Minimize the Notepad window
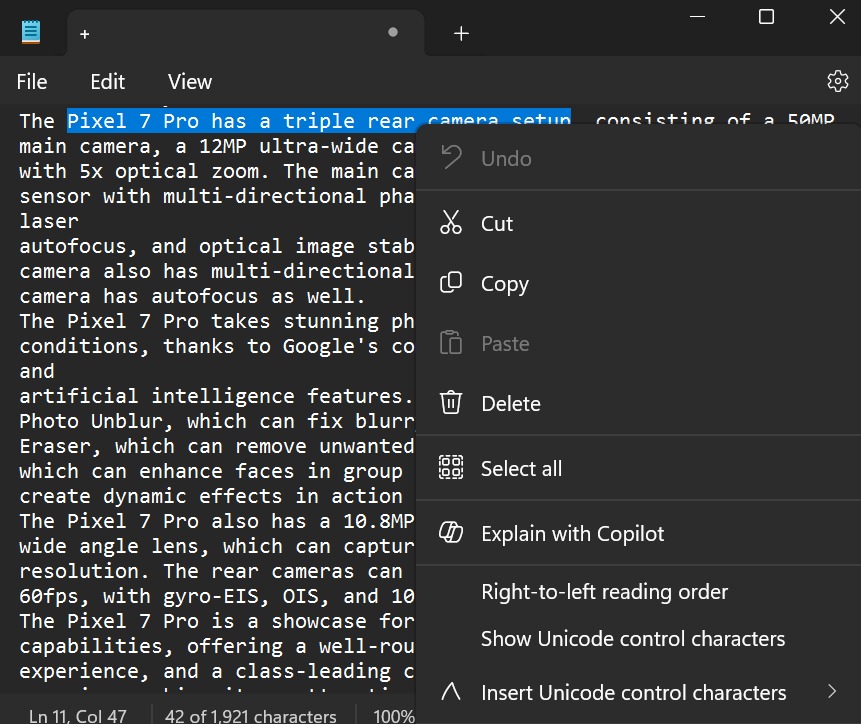This screenshot has width=861, height=724. point(697,17)
